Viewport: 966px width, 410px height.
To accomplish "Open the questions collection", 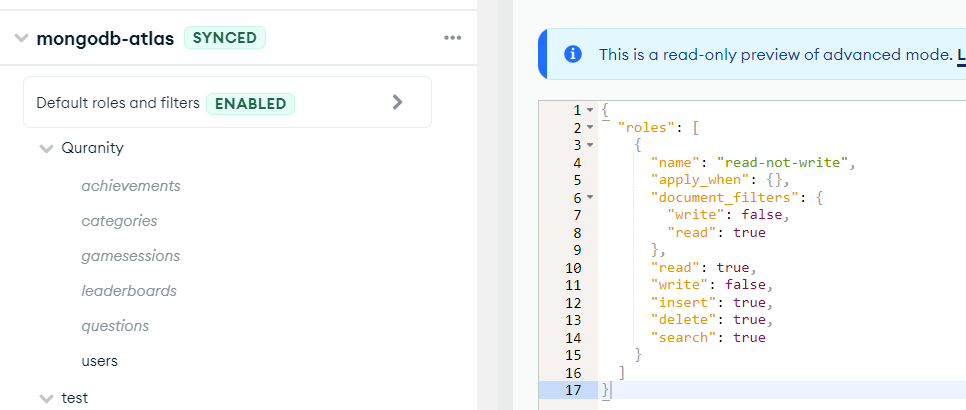I will (115, 326).
